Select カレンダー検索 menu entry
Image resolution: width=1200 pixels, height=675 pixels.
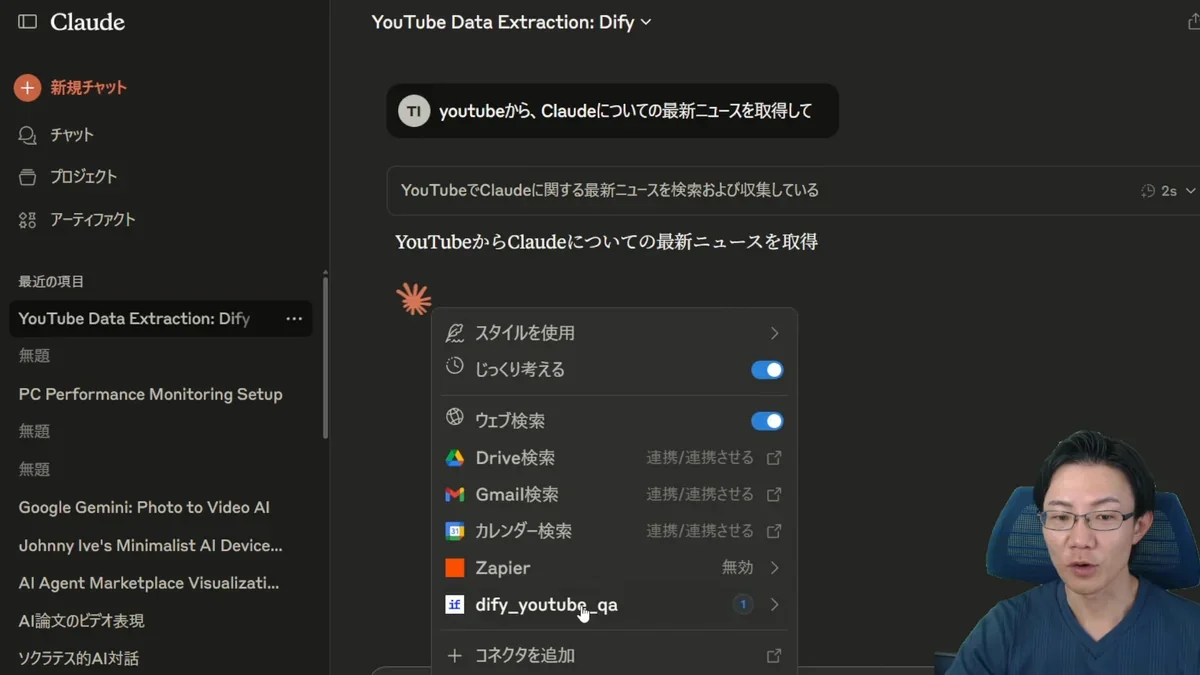click(614, 531)
